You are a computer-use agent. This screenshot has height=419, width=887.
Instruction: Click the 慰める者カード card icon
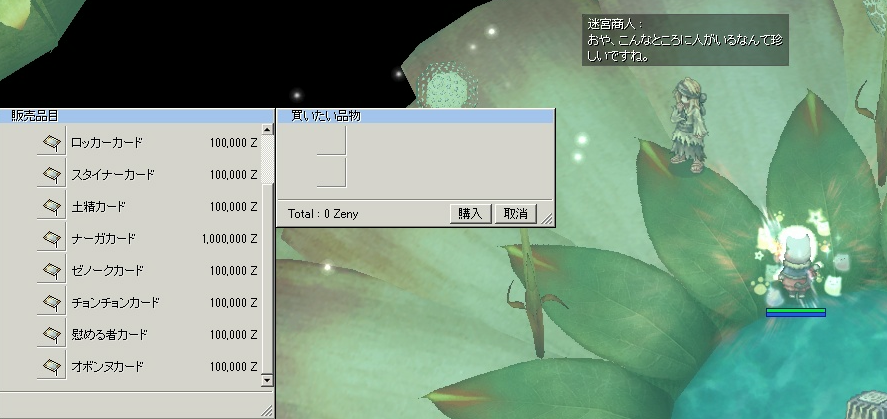[51, 335]
